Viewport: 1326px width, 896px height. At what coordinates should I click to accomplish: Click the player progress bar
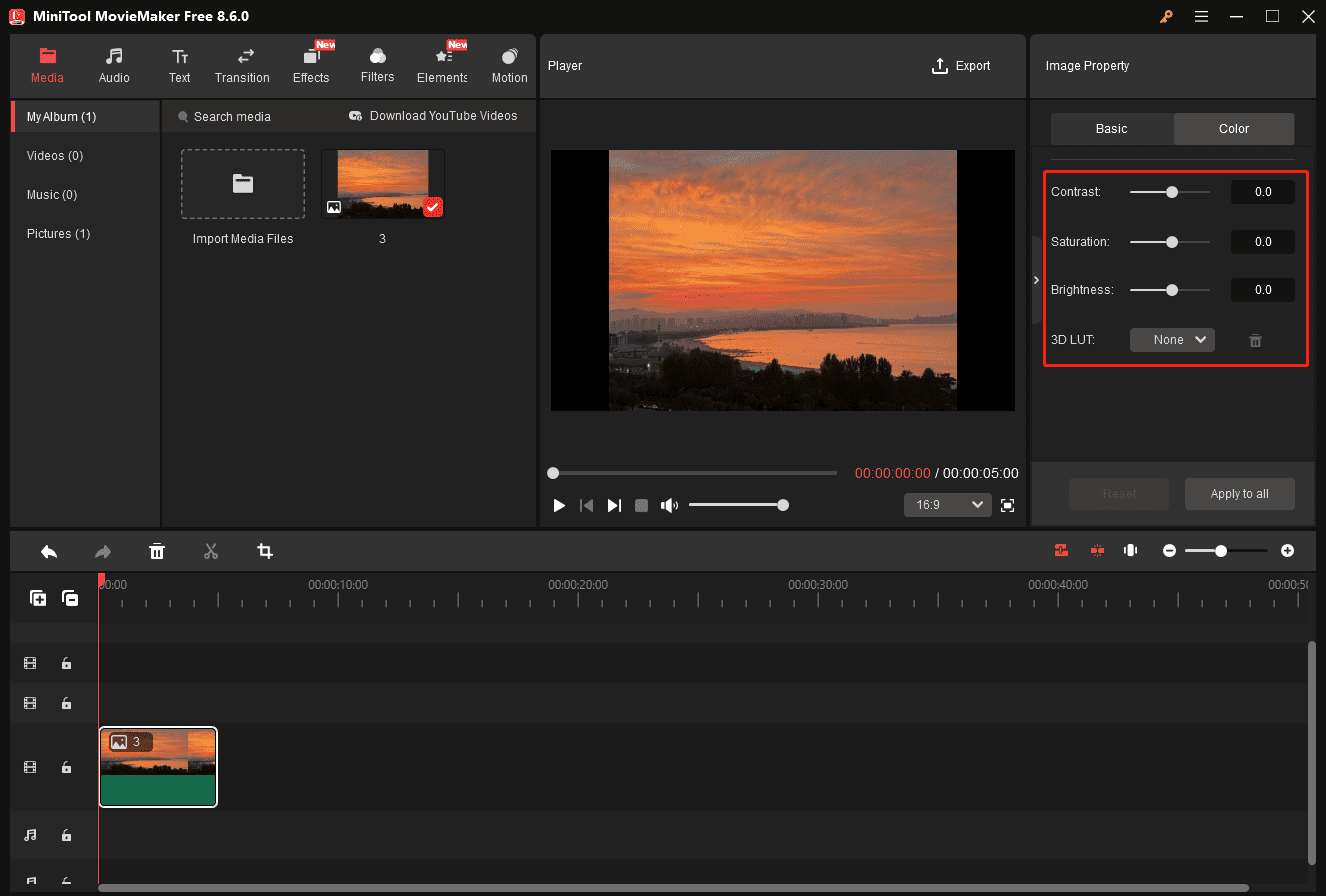click(x=692, y=473)
